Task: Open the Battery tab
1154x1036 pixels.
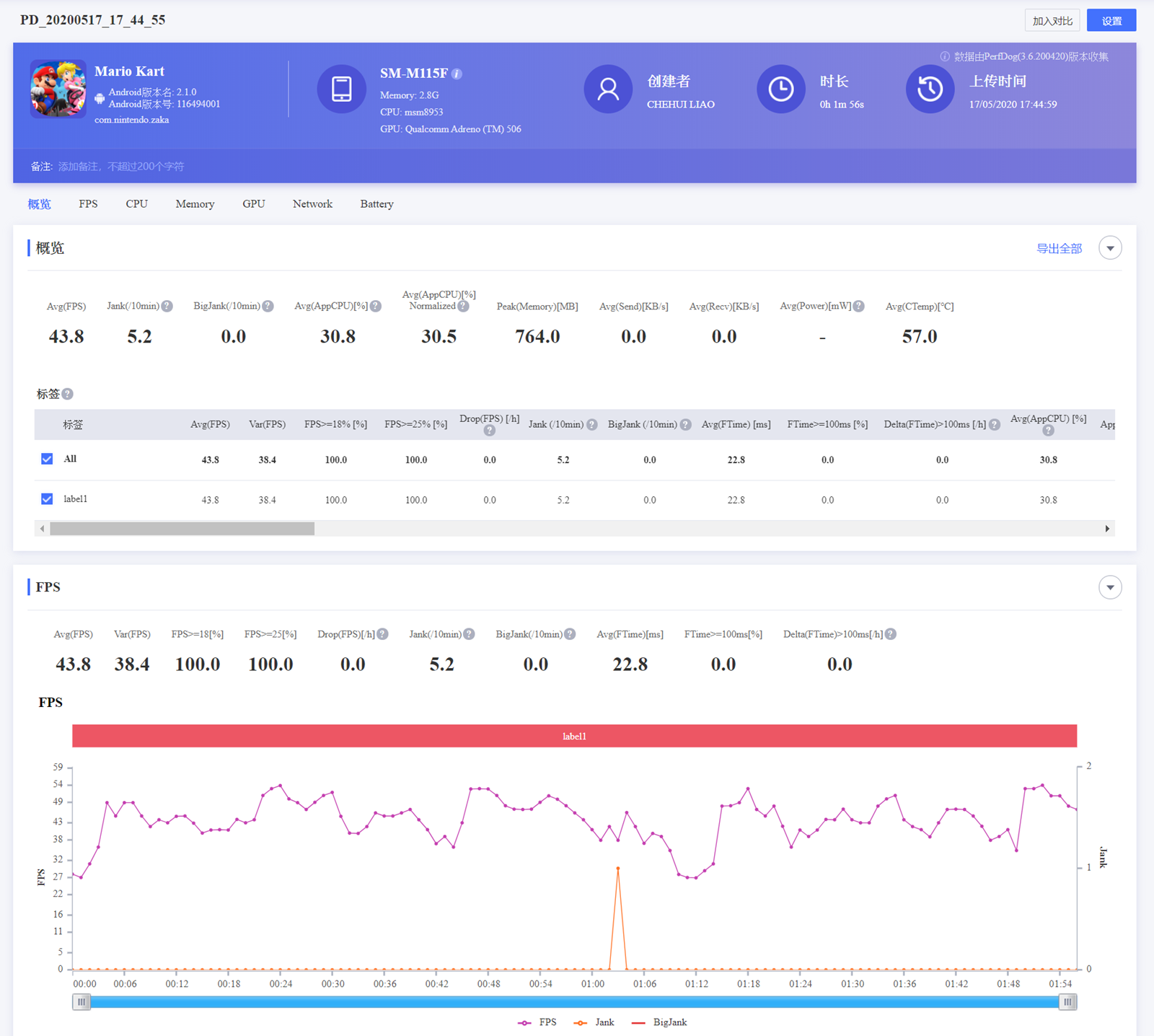Action: (376, 204)
